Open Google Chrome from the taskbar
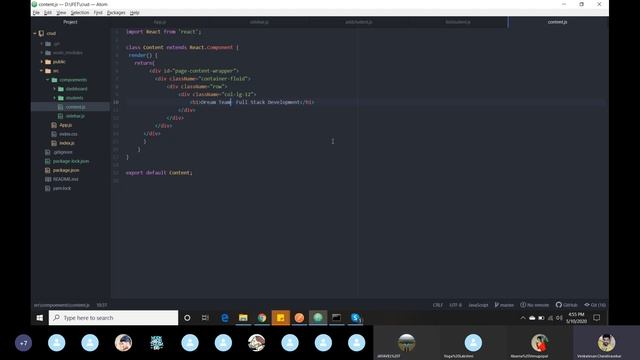Image resolution: width=640 pixels, height=360 pixels. pyautogui.click(x=262, y=318)
